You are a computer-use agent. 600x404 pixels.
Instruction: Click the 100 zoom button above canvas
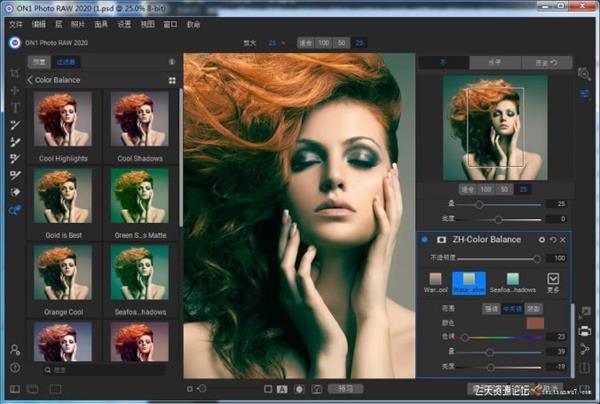(x=324, y=43)
